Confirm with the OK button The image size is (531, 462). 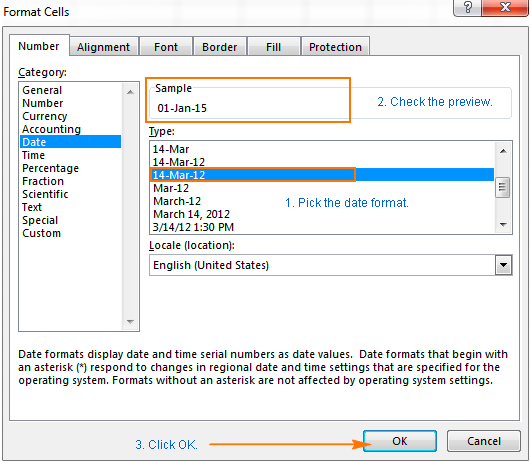[x=400, y=441]
